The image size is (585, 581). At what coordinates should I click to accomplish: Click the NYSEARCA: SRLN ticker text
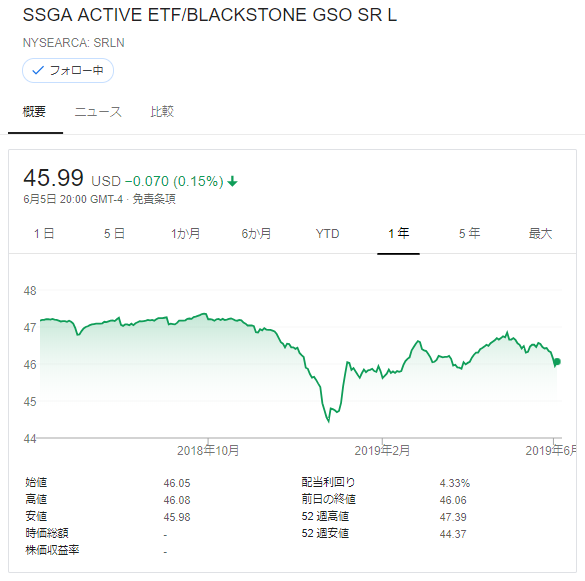(x=73, y=43)
